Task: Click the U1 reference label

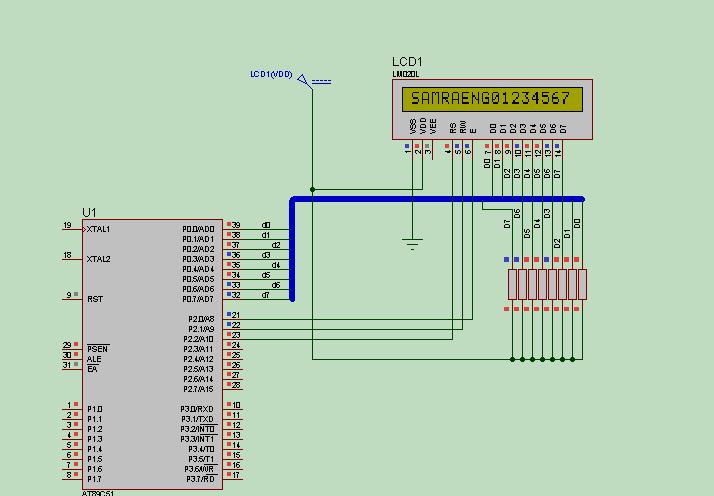Action: pyautogui.click(x=89, y=213)
